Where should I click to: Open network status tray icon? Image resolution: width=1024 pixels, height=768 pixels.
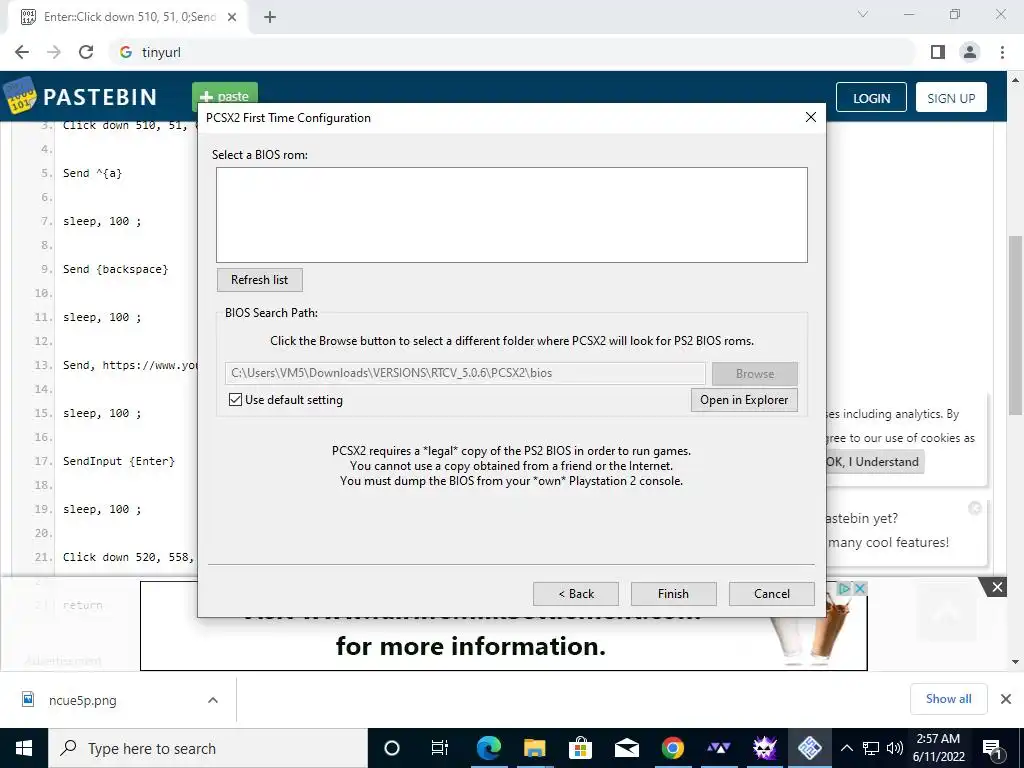tap(871, 748)
